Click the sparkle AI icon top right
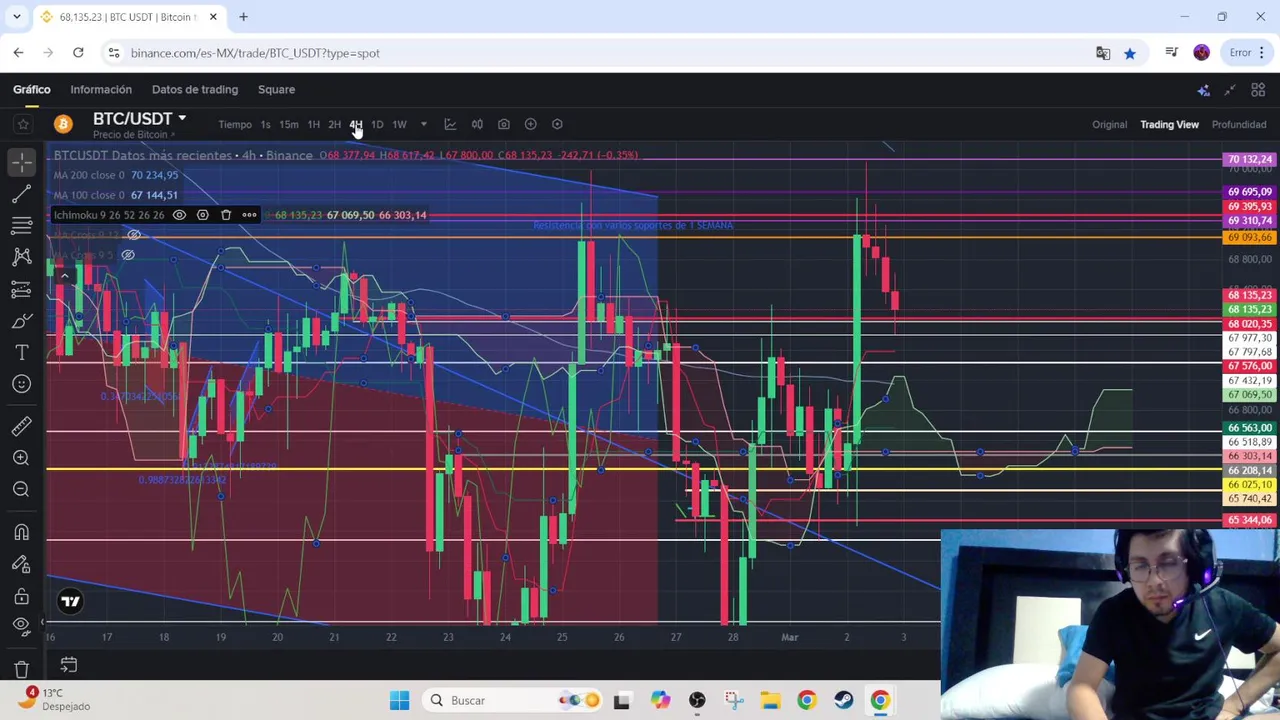This screenshot has width=1280, height=720. 1204,90
